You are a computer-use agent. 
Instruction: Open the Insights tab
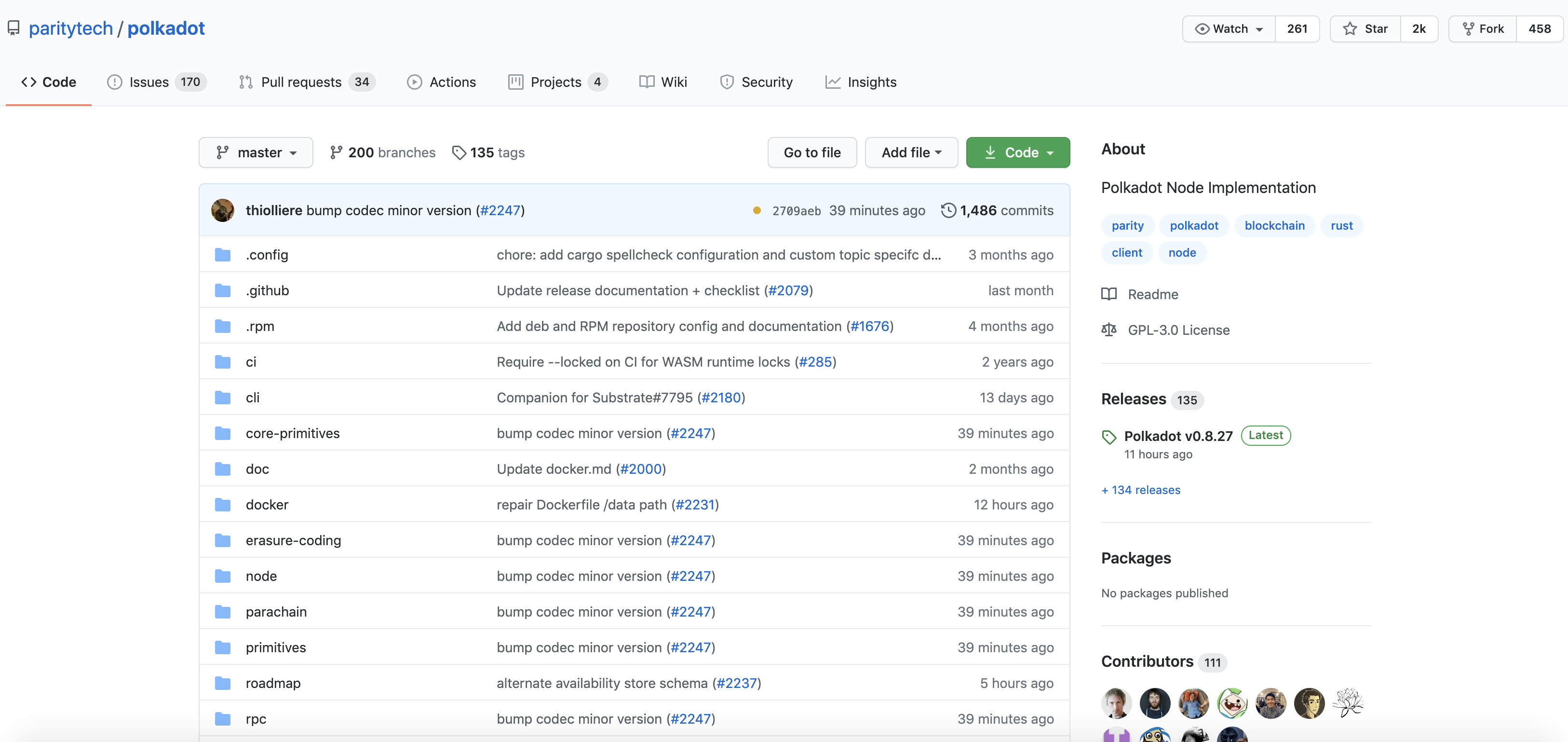[871, 82]
